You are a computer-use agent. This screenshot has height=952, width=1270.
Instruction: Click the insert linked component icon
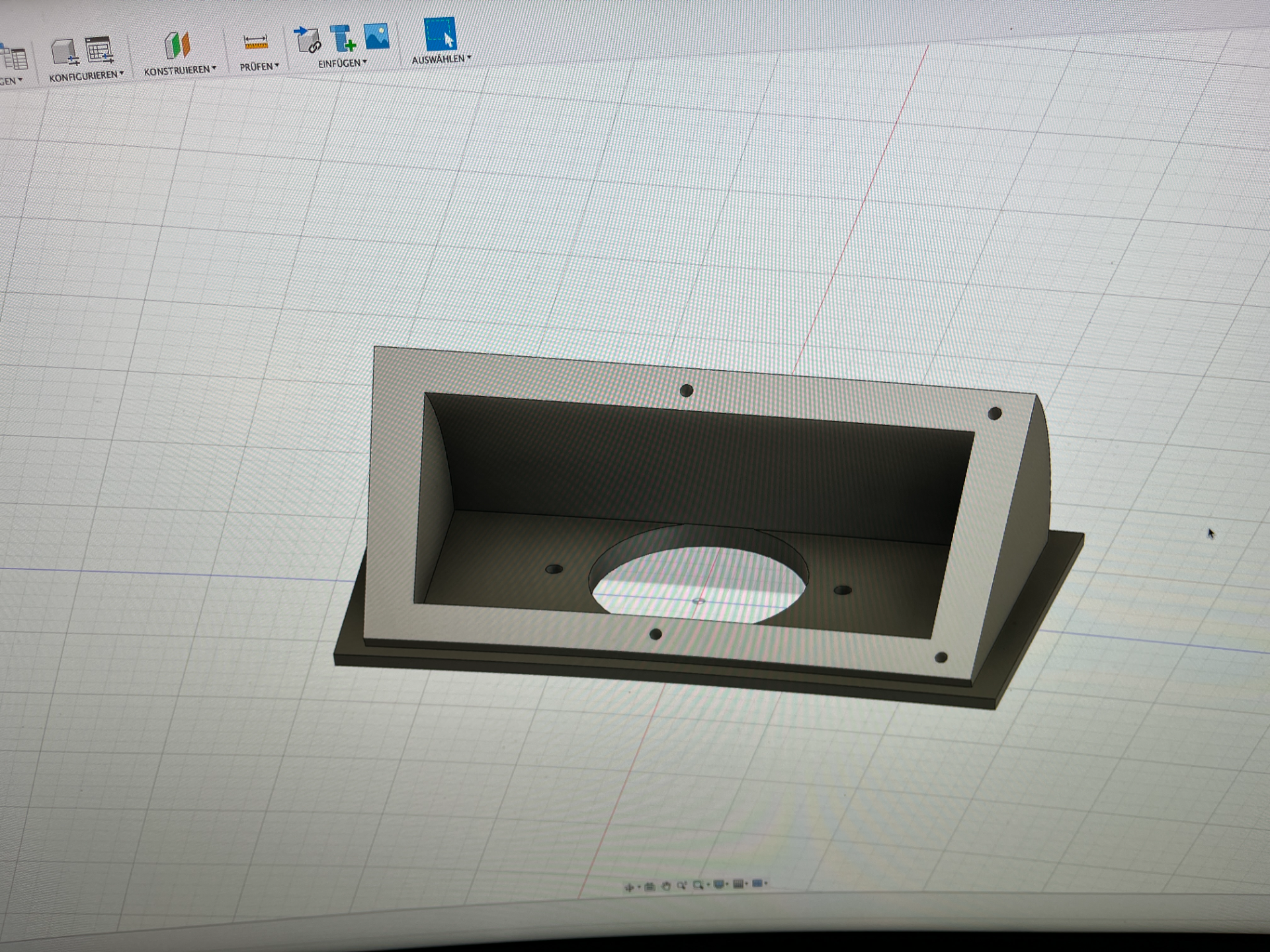(307, 39)
